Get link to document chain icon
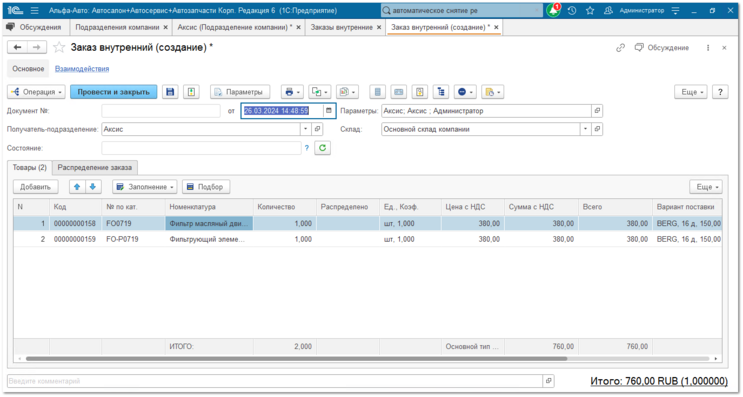The image size is (743, 397). tap(620, 48)
